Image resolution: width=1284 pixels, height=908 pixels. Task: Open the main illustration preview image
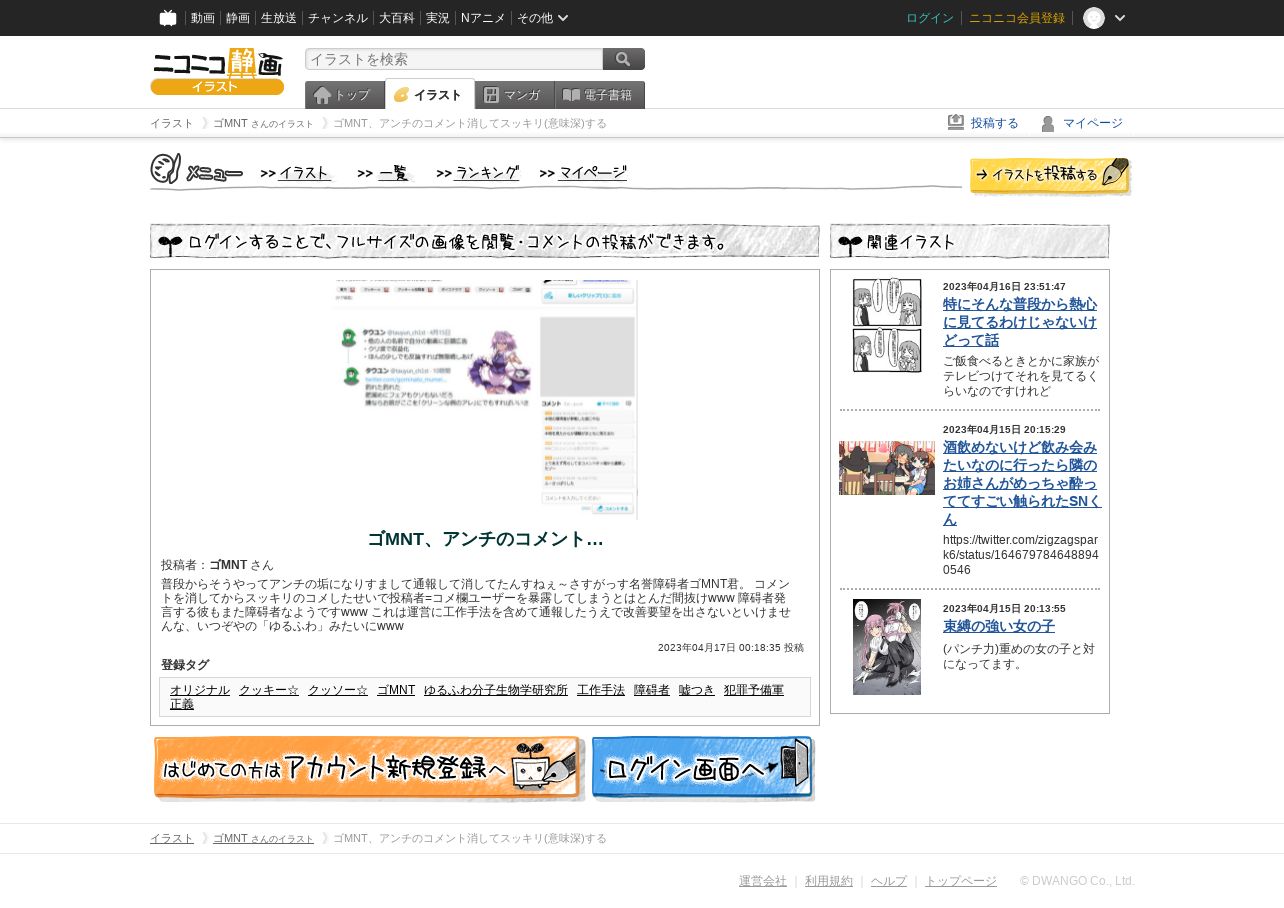click(x=485, y=399)
